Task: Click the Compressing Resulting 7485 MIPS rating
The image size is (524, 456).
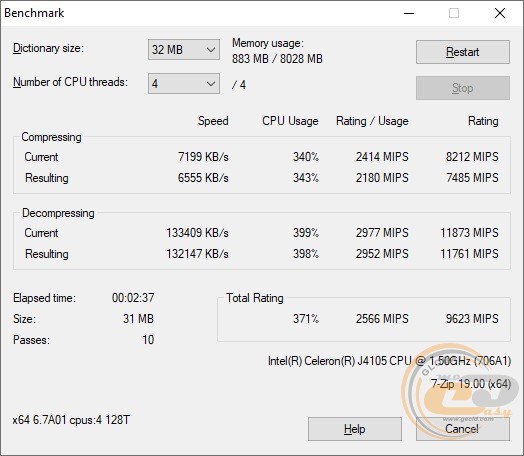Action: [x=472, y=177]
